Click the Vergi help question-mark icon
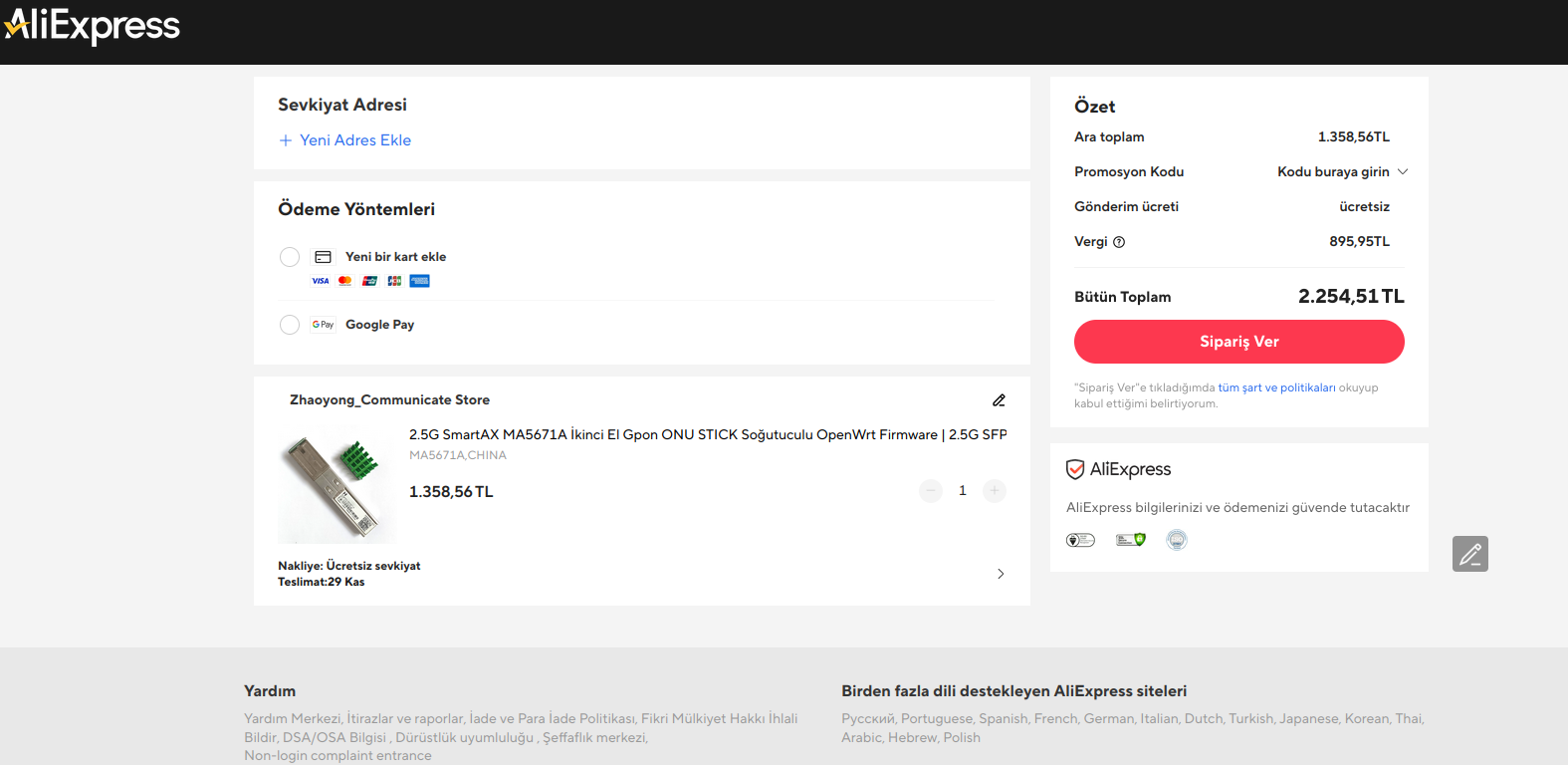This screenshot has width=1568, height=765. click(1119, 242)
